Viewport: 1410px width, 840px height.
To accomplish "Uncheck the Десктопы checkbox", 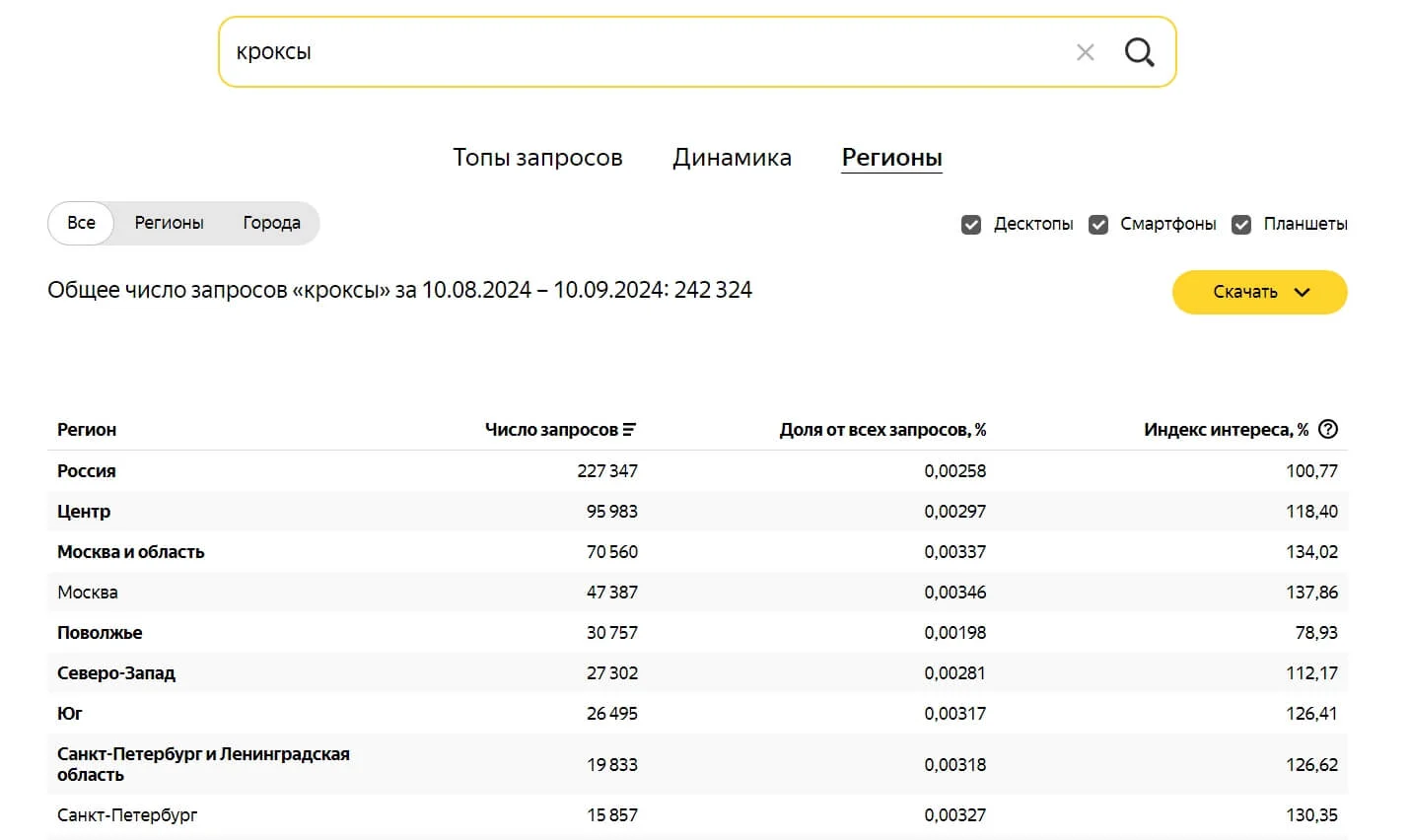I will (971, 225).
